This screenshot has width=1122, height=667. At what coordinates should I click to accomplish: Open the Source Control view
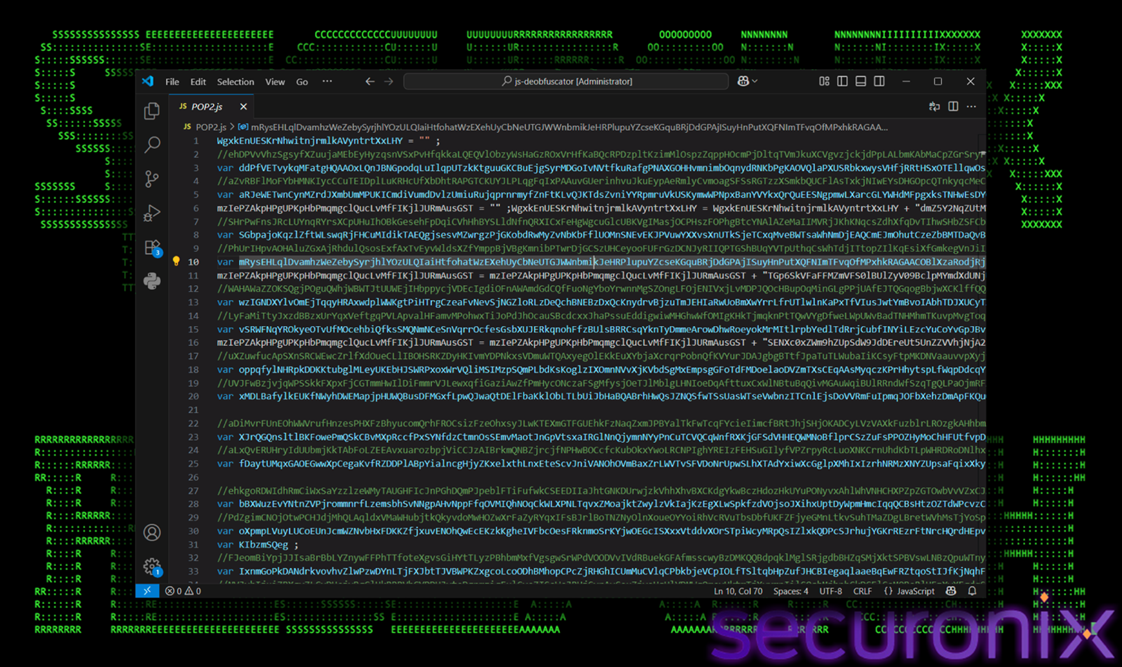(x=152, y=179)
